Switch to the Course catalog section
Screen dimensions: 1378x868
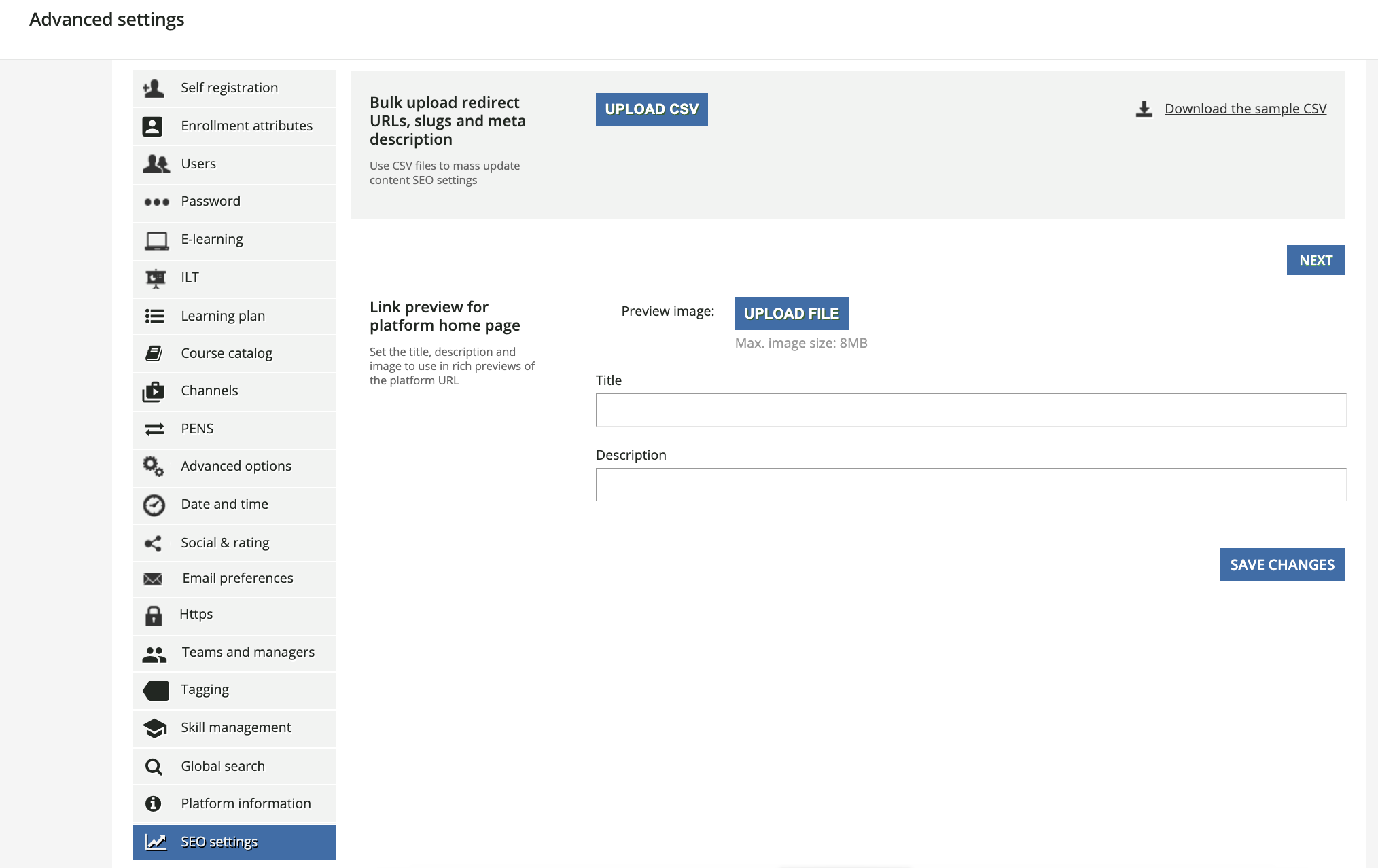pos(226,353)
